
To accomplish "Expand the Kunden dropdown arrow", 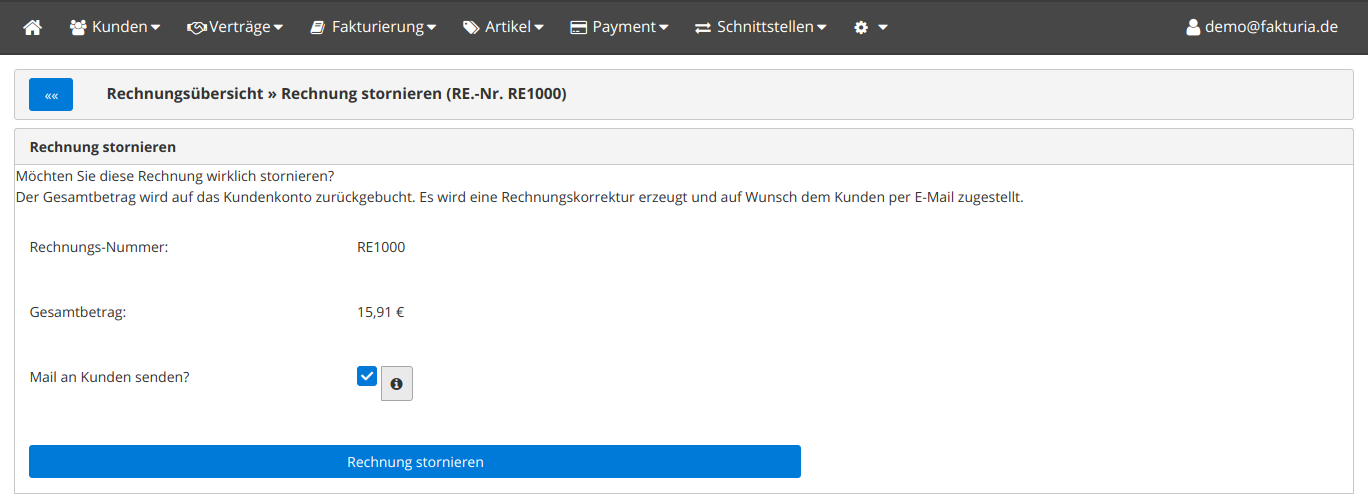I will [155, 28].
